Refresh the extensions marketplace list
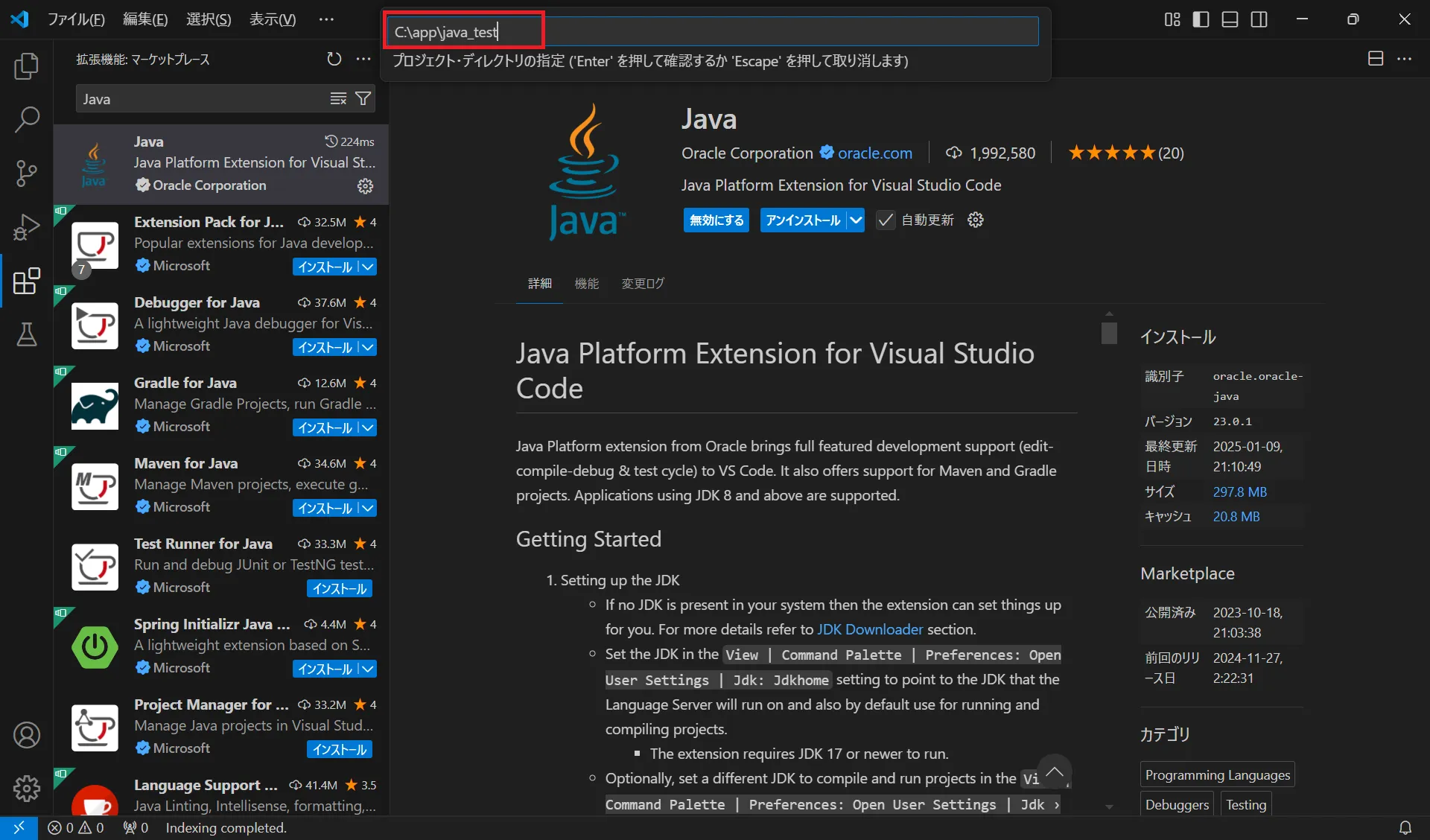1430x840 pixels. click(334, 59)
